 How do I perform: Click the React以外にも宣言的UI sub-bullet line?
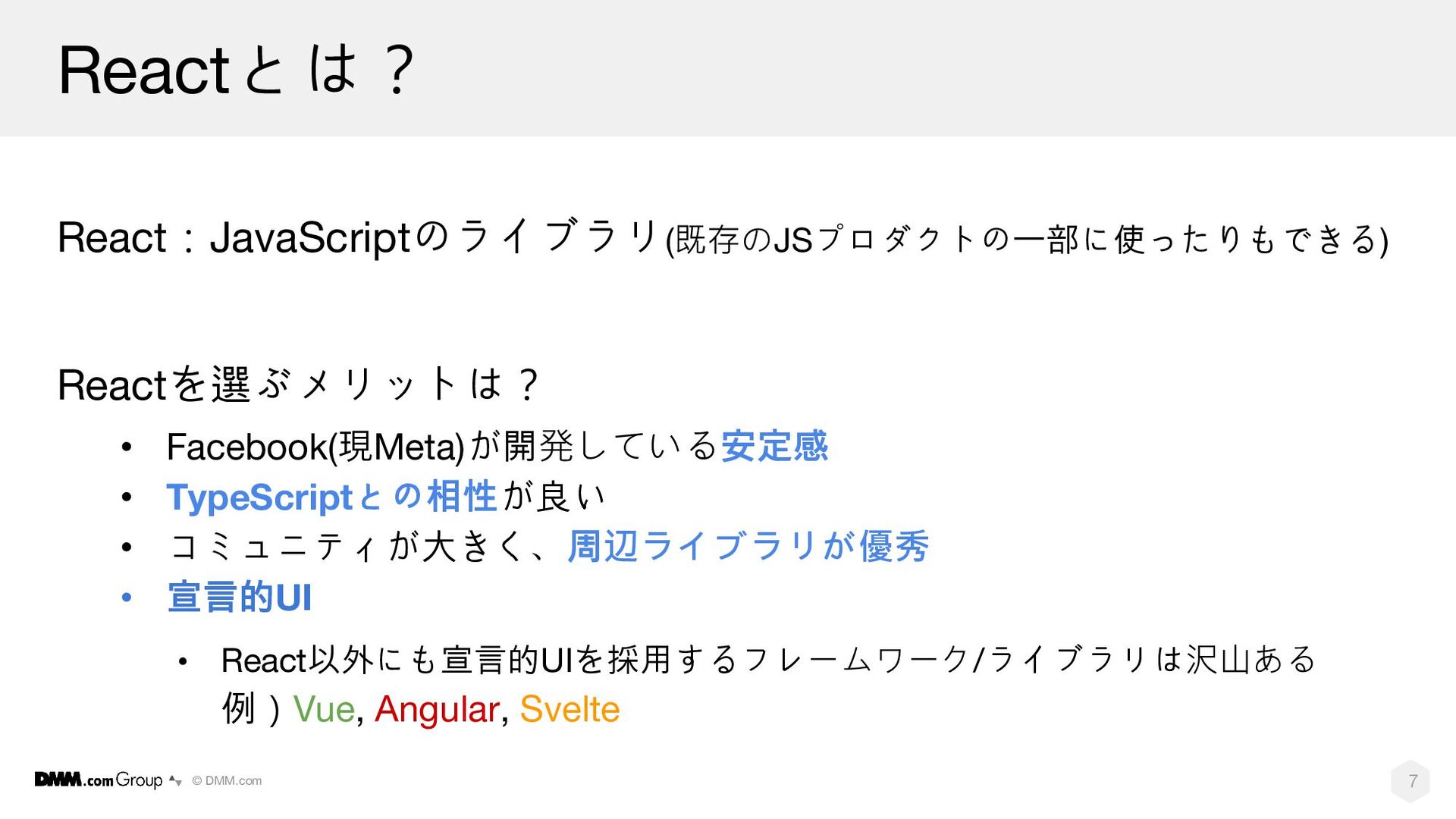pos(768,659)
